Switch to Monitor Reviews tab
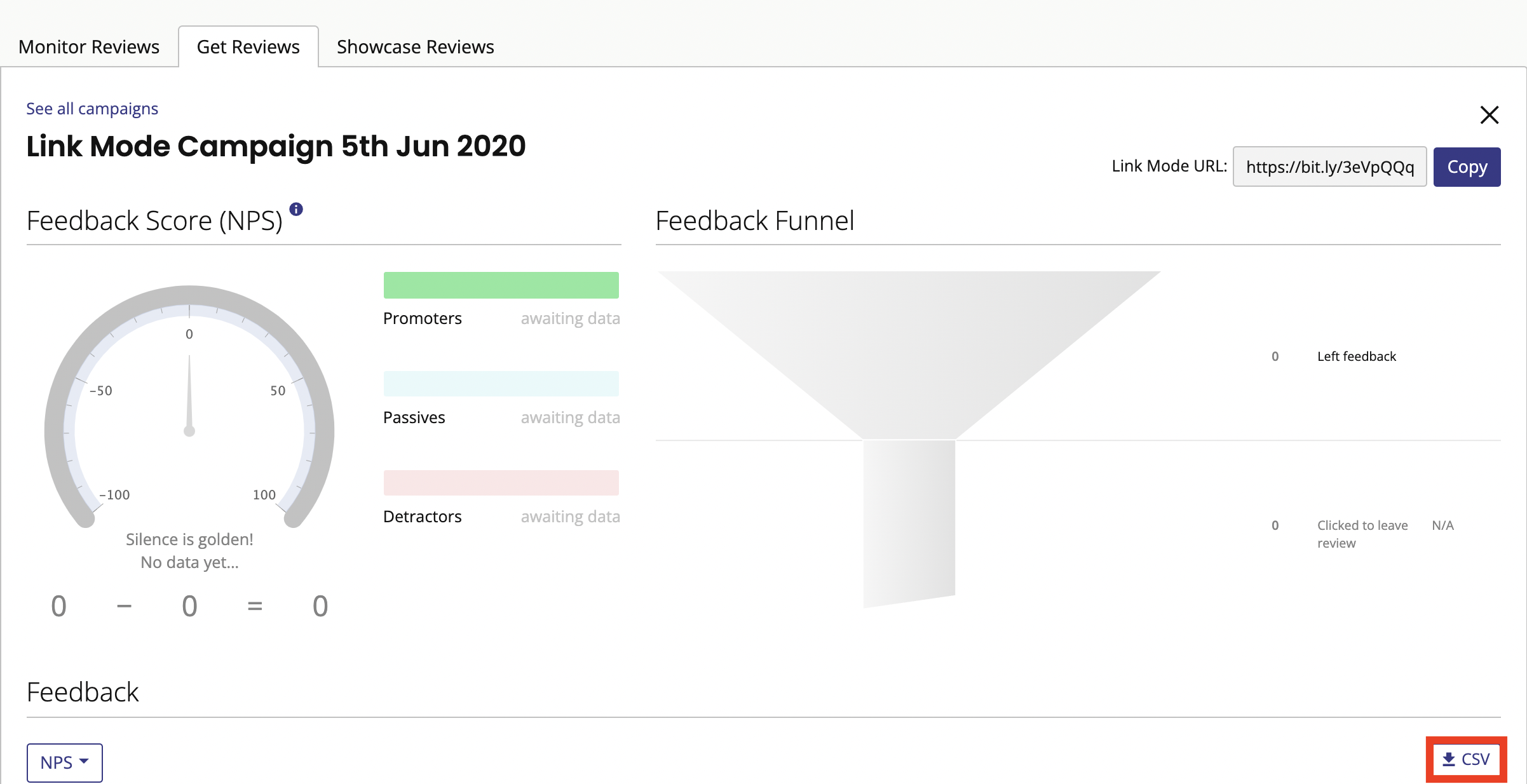The width and height of the screenshot is (1527, 784). [x=89, y=46]
